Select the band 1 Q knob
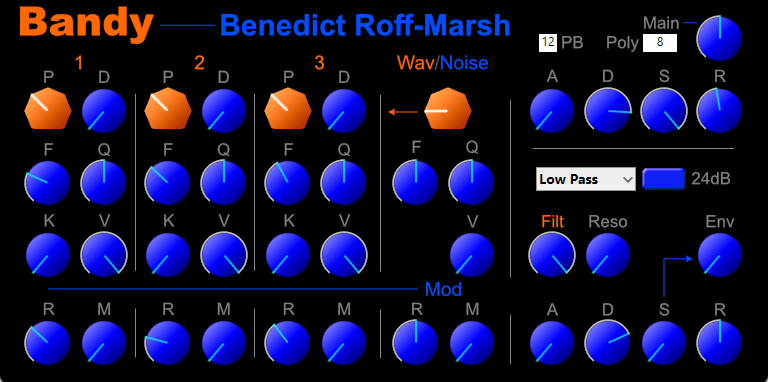768x382 pixels. pyautogui.click(x=104, y=183)
